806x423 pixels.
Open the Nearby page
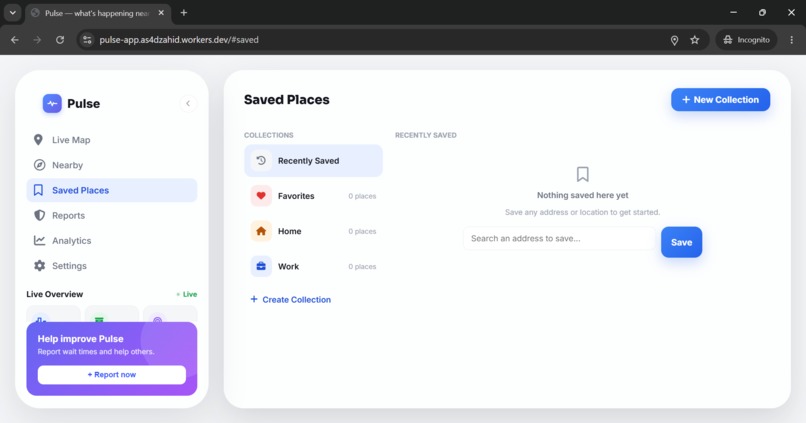point(112,165)
